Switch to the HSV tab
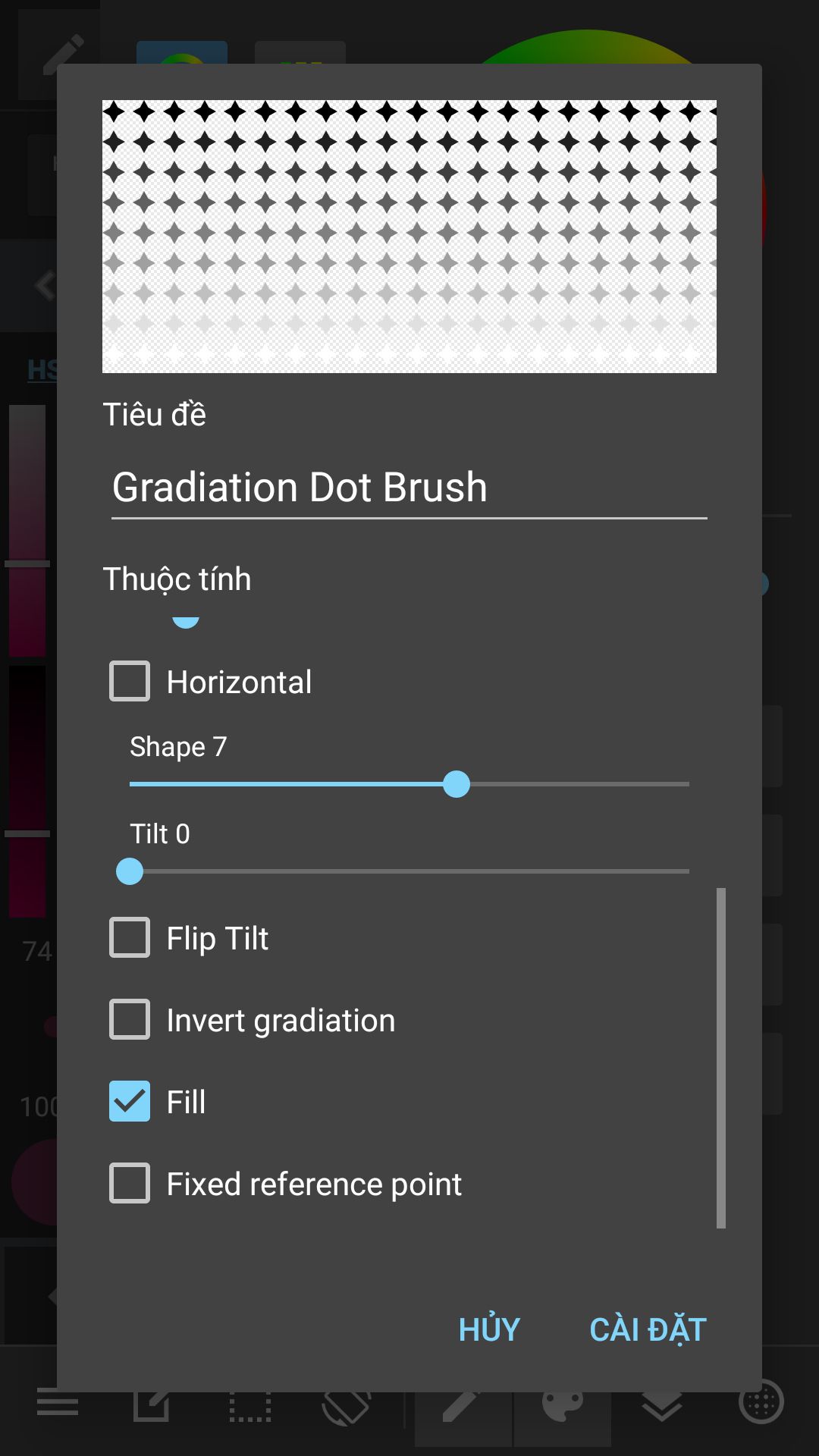This screenshot has height=1456, width=819. (41, 370)
